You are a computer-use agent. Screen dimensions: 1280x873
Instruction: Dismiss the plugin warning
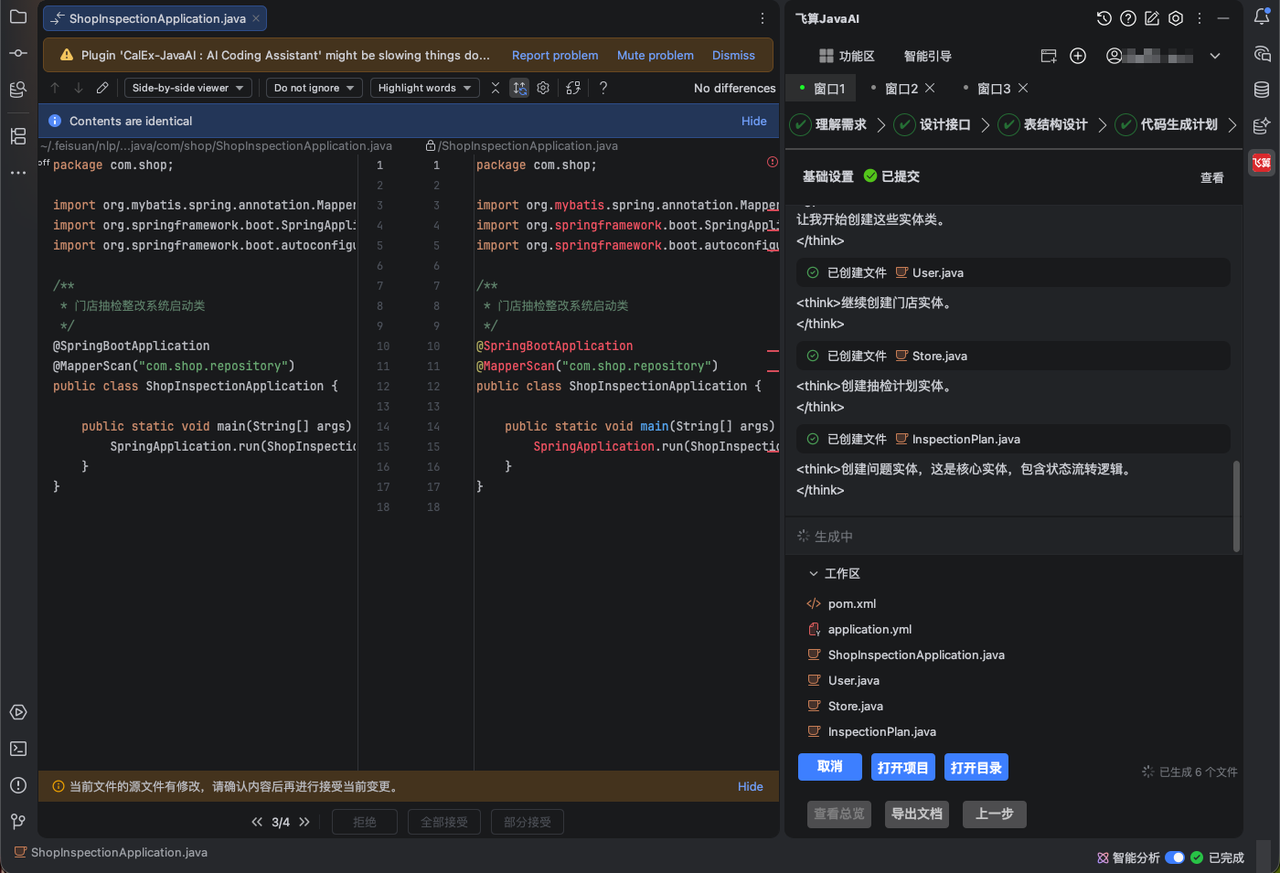pos(734,55)
